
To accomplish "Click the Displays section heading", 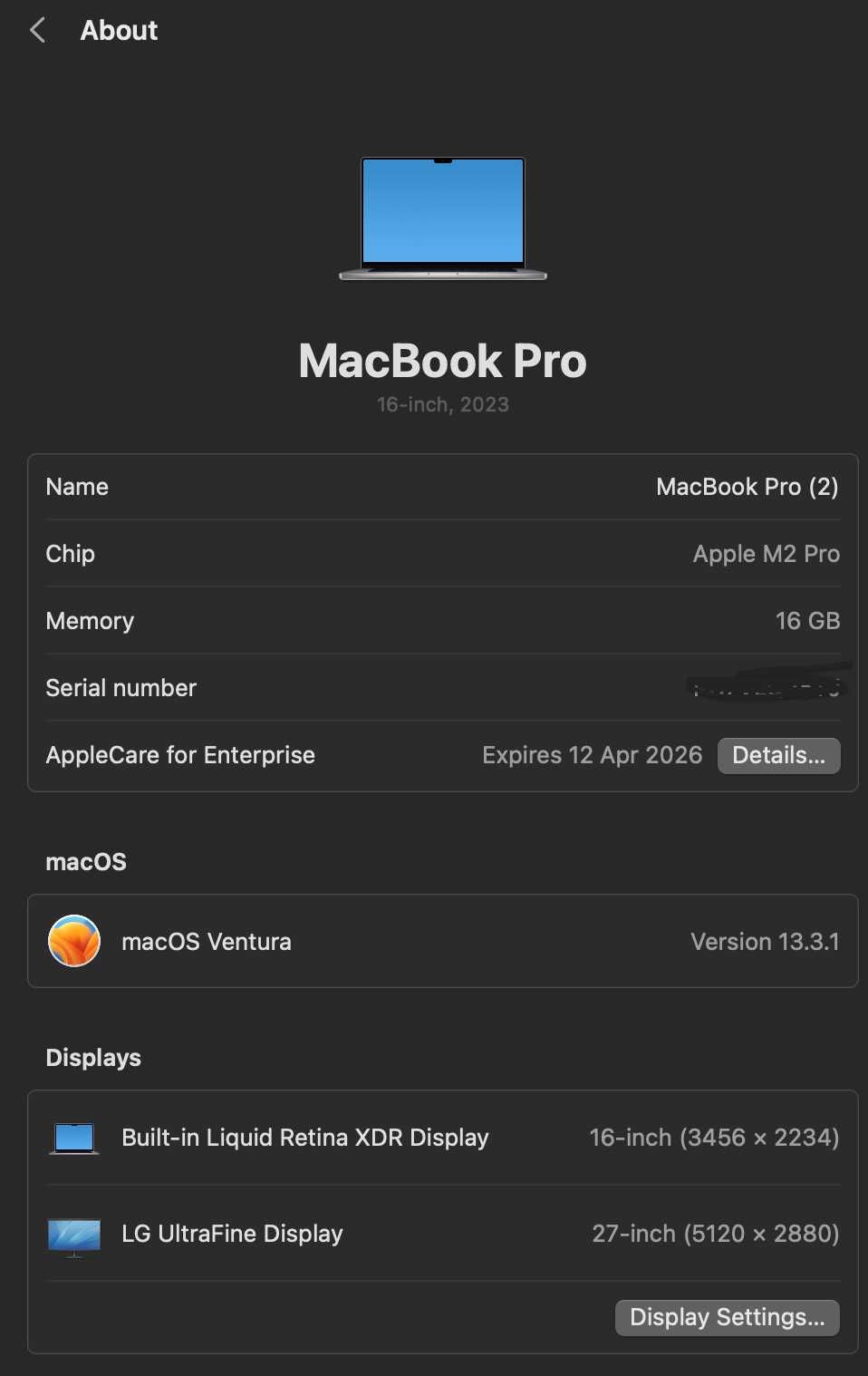I will tap(93, 1058).
